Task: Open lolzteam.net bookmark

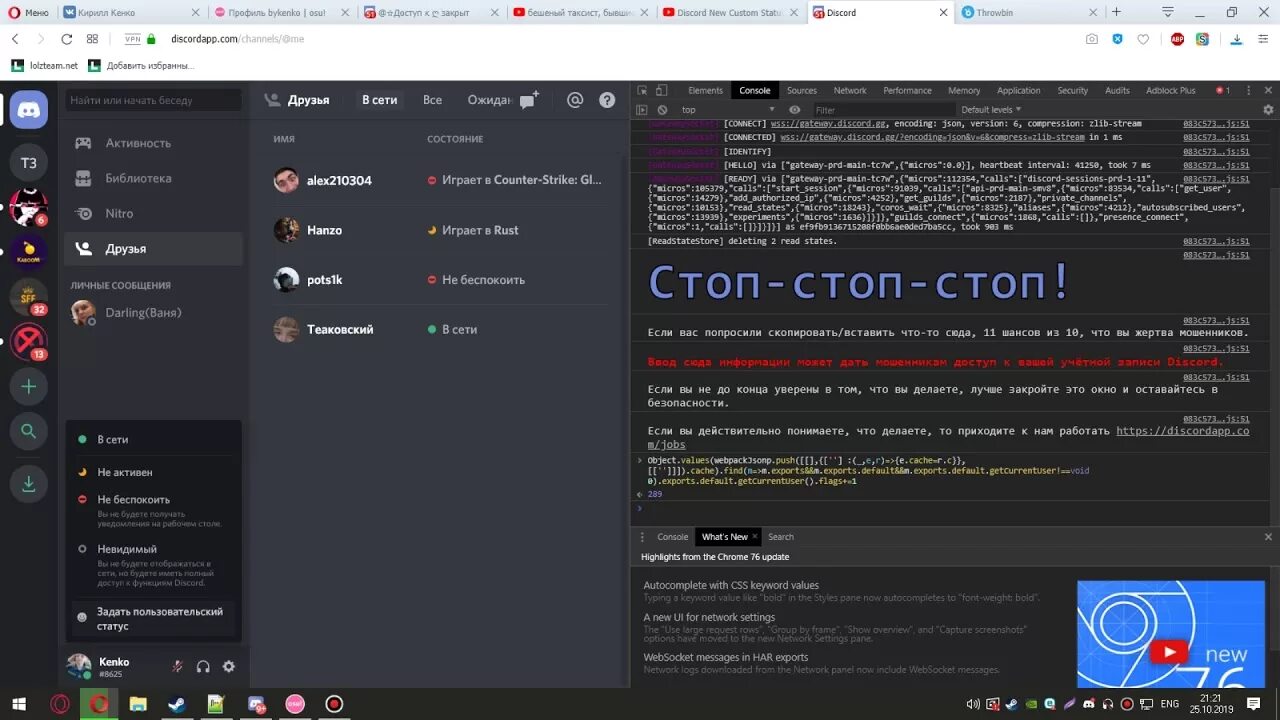Action: pos(45,65)
